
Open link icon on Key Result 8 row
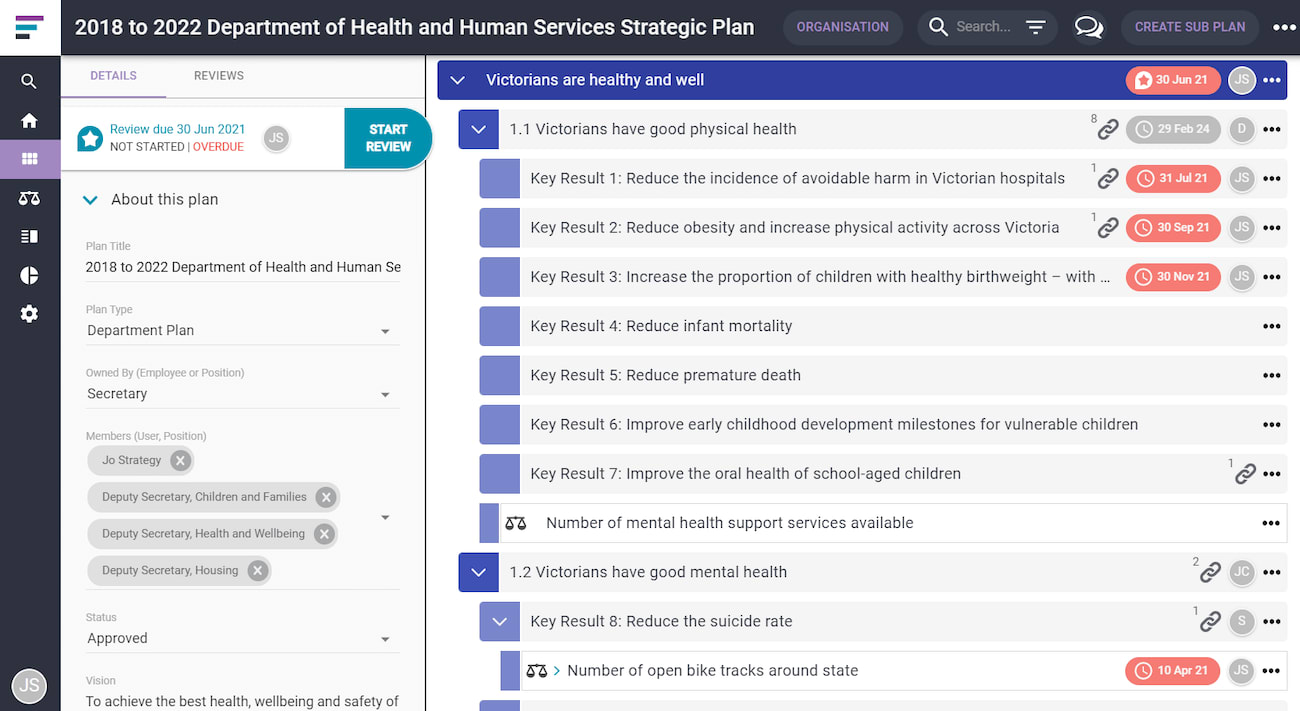1210,621
